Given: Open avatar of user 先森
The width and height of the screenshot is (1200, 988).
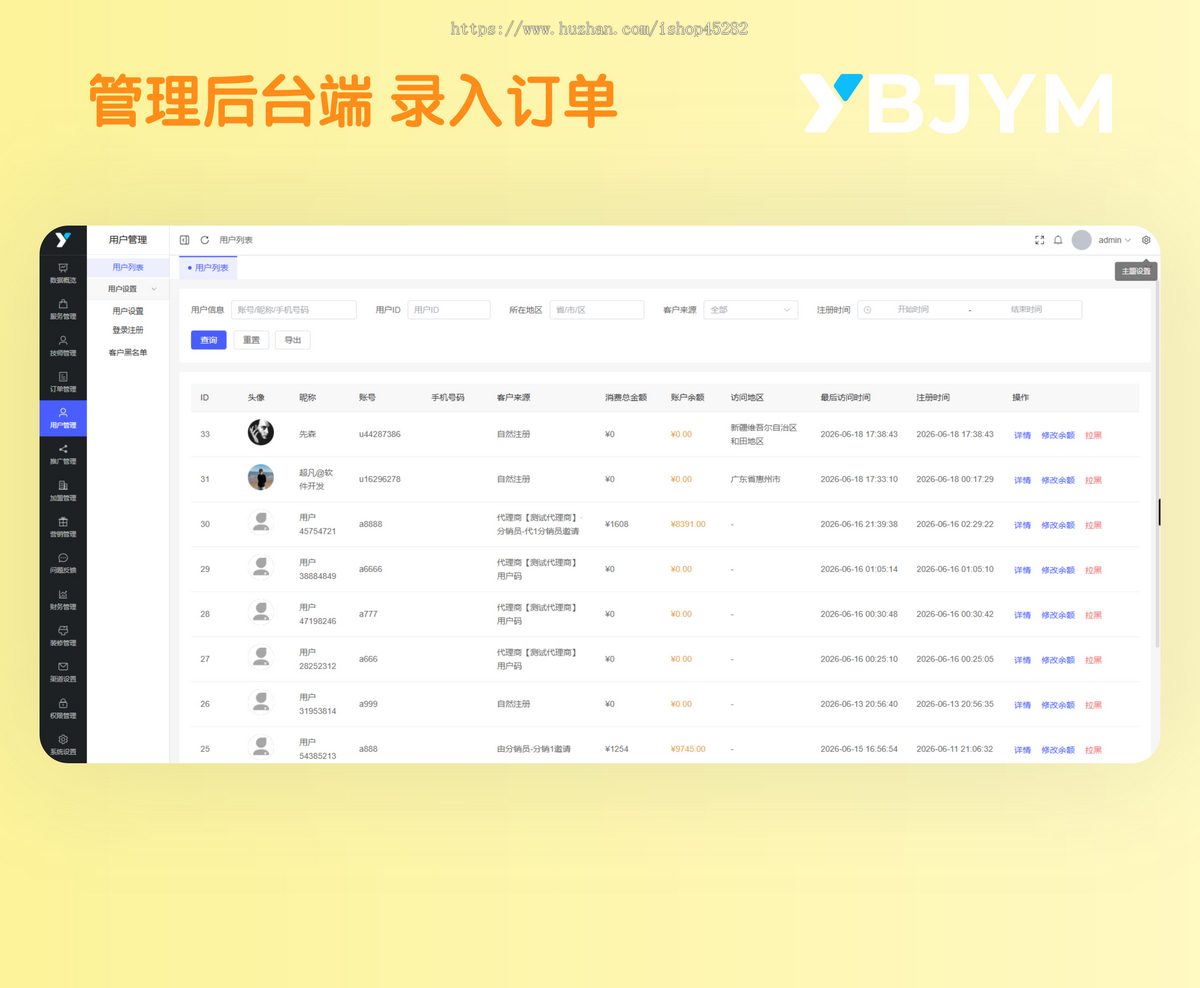Looking at the screenshot, I should pos(261,433).
